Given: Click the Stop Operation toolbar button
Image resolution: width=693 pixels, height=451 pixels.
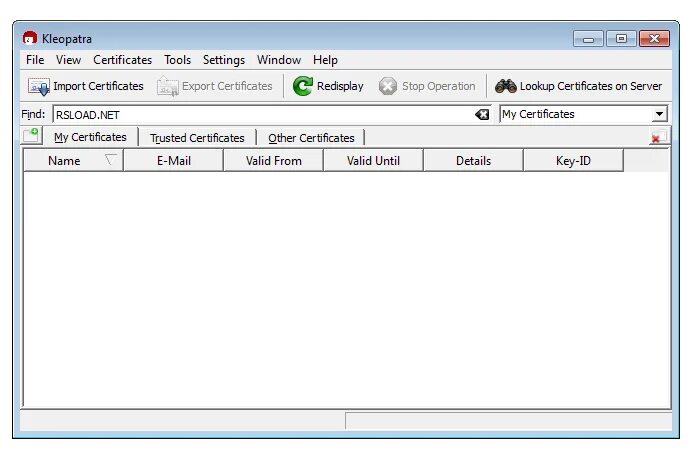Looking at the screenshot, I should (x=427, y=86).
